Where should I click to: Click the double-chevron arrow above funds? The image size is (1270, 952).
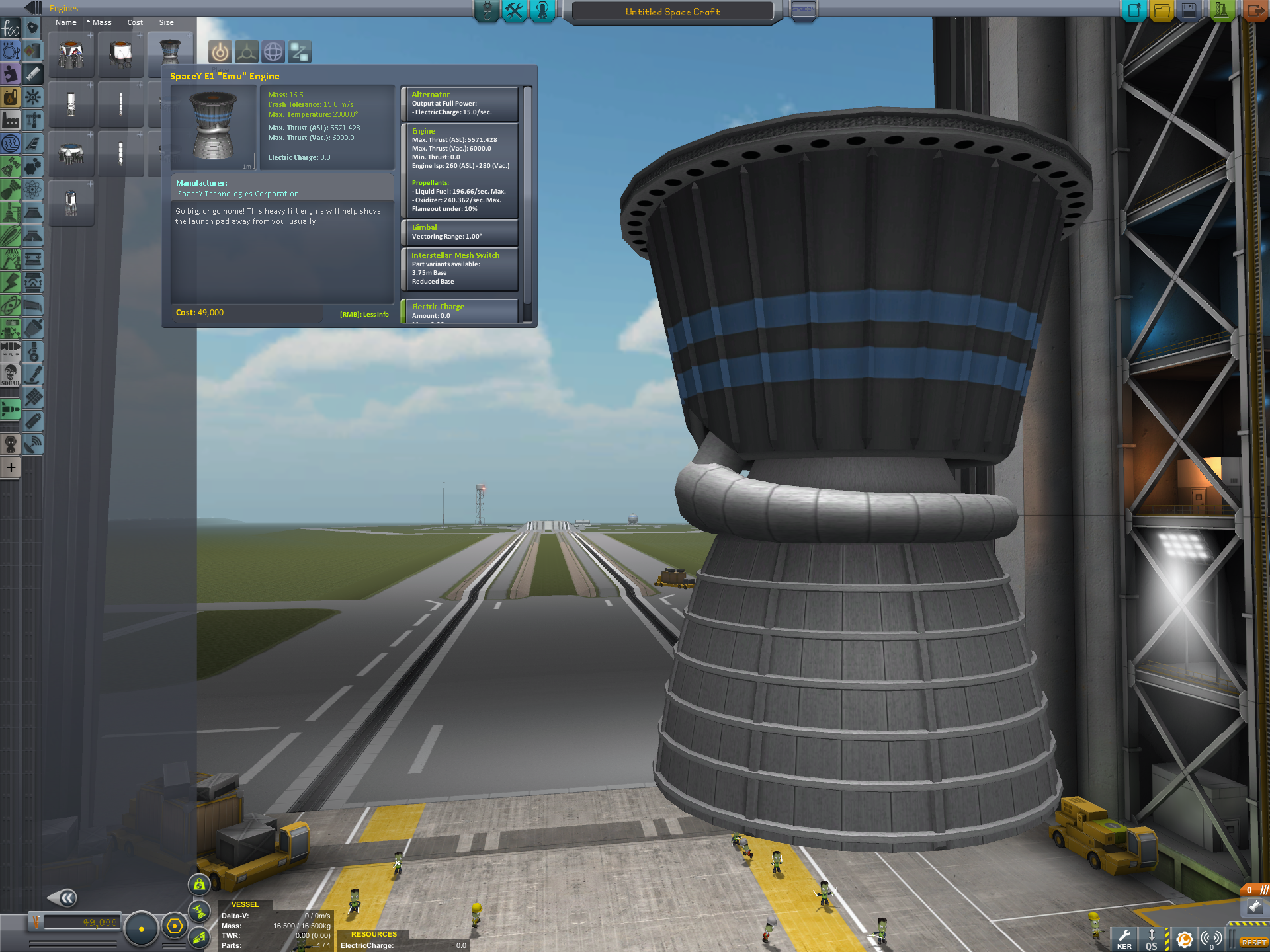(62, 898)
